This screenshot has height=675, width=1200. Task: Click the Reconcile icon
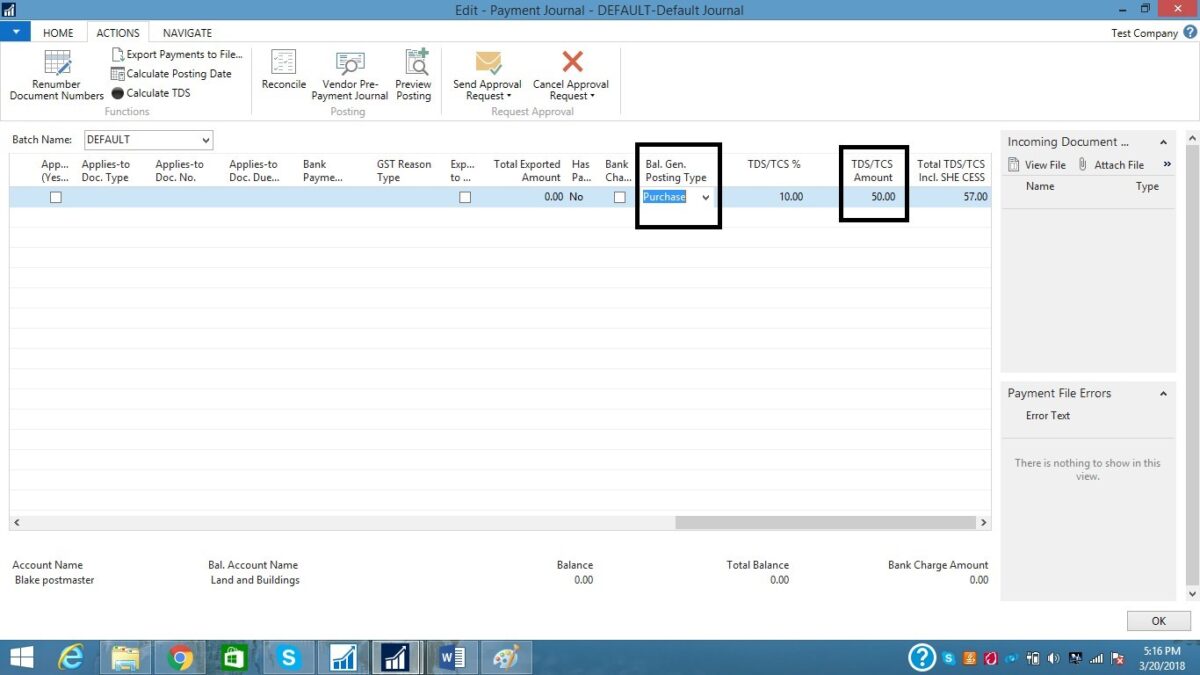pyautogui.click(x=284, y=62)
